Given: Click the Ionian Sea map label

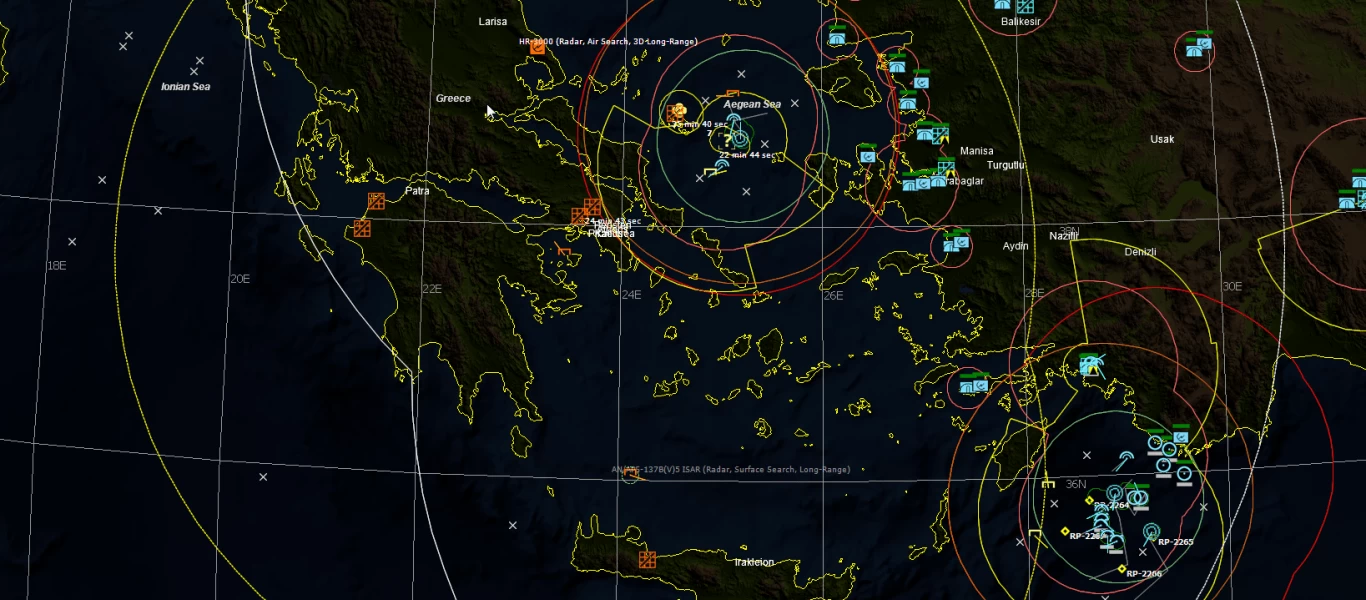Looking at the screenshot, I should [x=186, y=87].
